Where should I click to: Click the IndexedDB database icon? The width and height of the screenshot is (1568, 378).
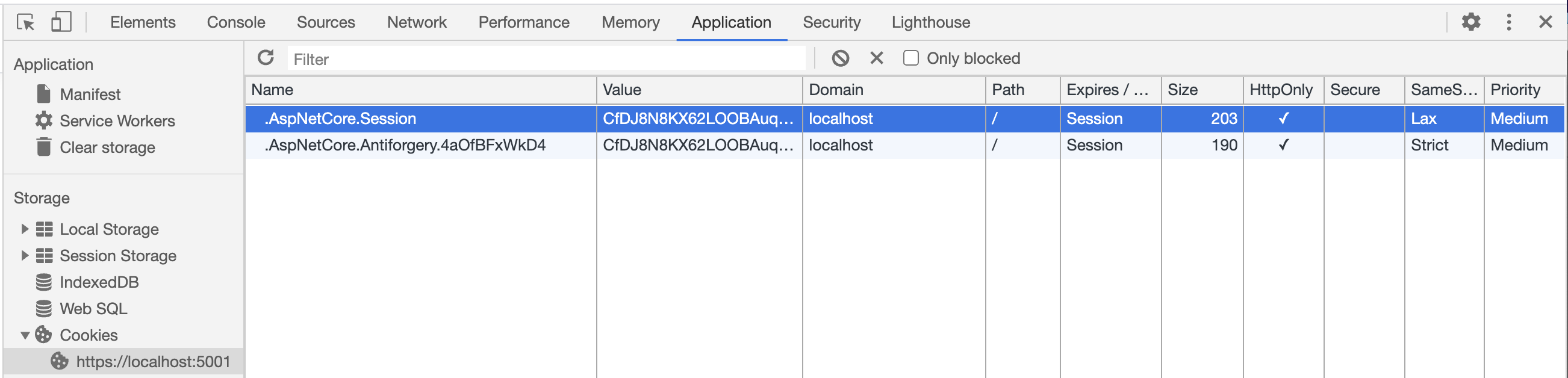43,282
